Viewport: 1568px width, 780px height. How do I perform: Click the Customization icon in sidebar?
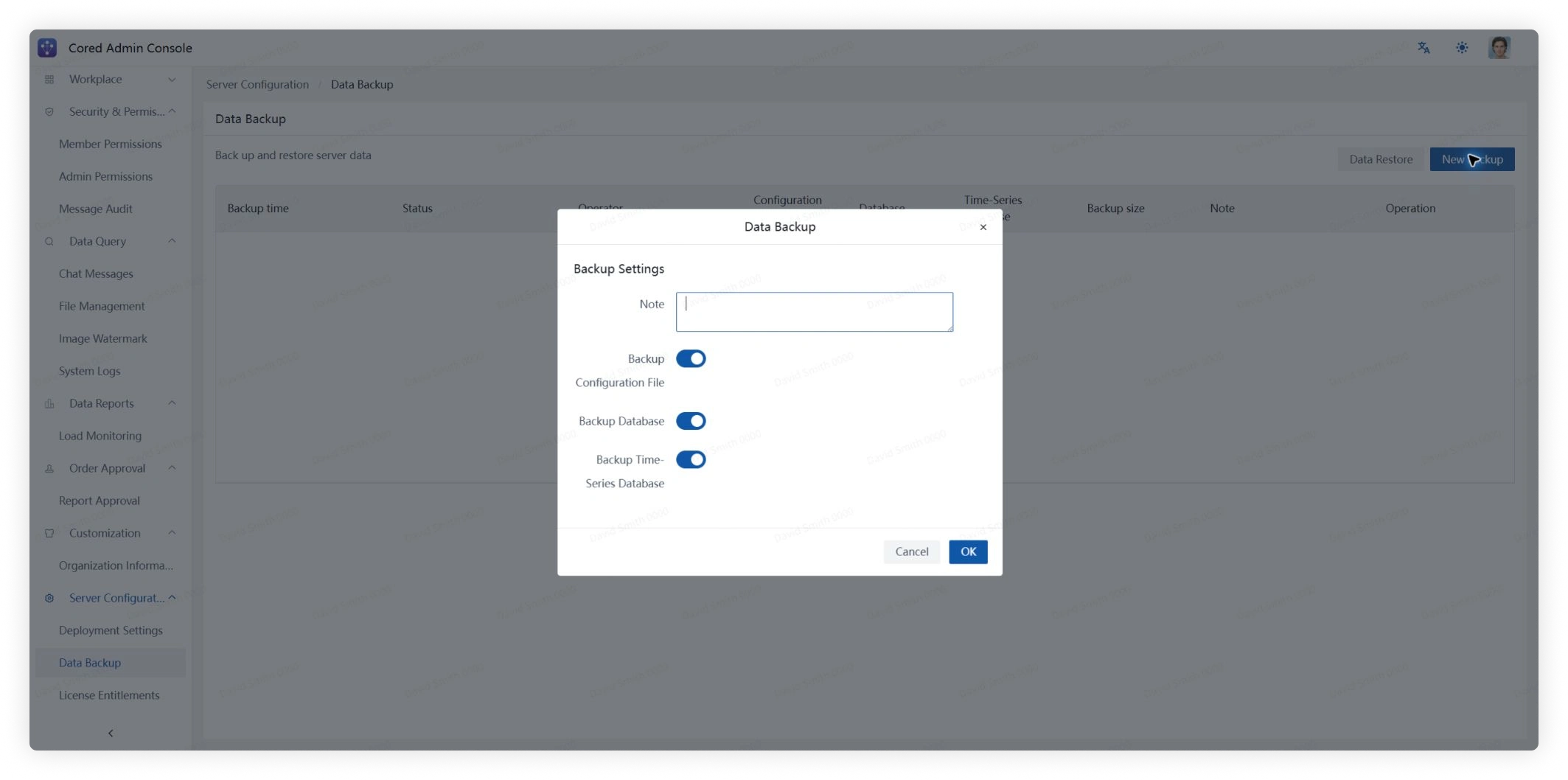pyautogui.click(x=49, y=534)
